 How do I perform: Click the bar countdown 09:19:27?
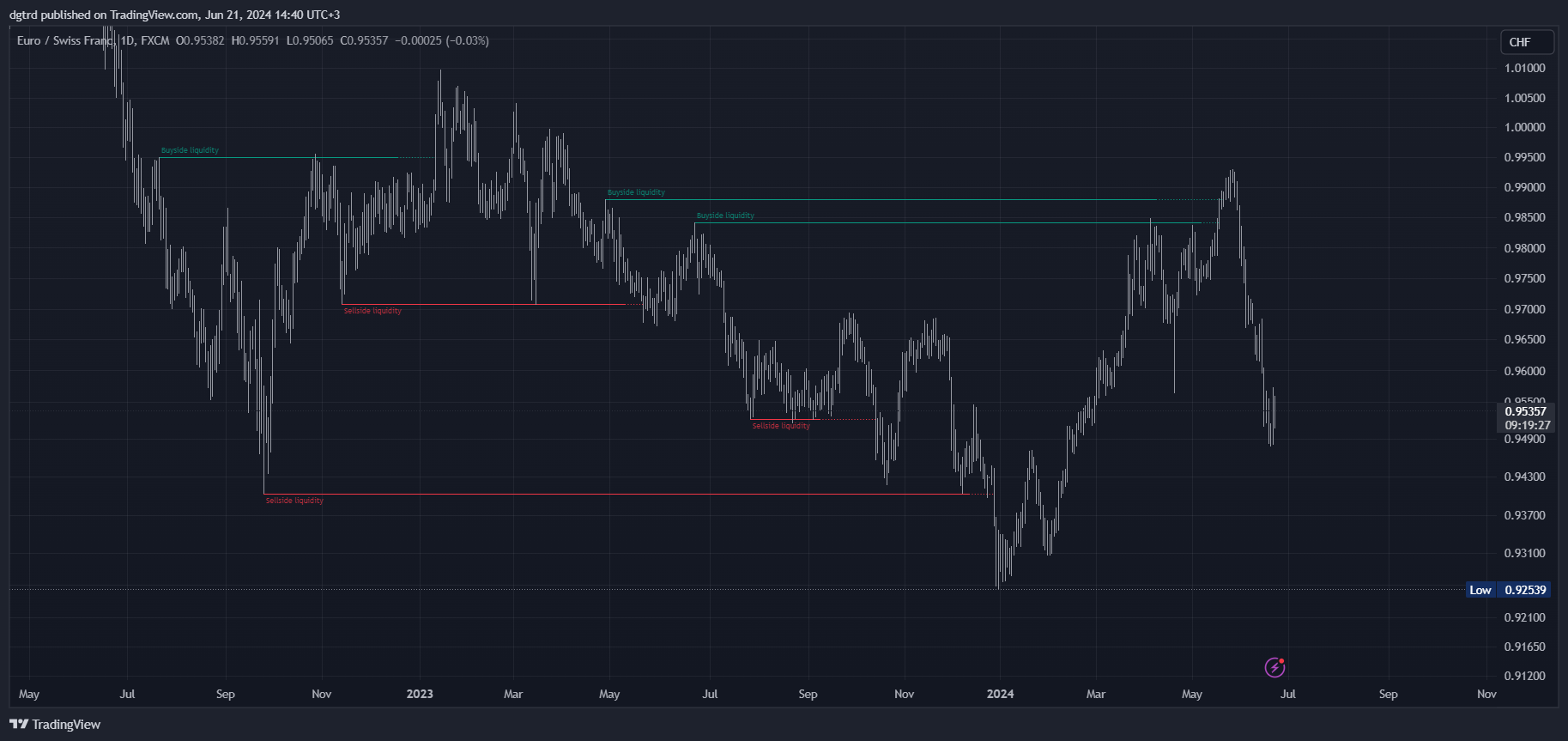coord(1528,425)
